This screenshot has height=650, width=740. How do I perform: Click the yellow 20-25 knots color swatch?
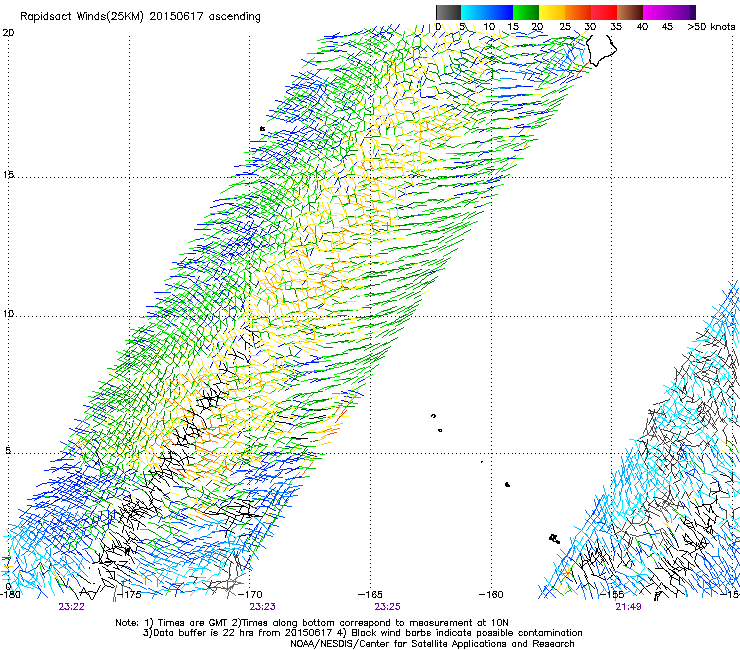552,12
